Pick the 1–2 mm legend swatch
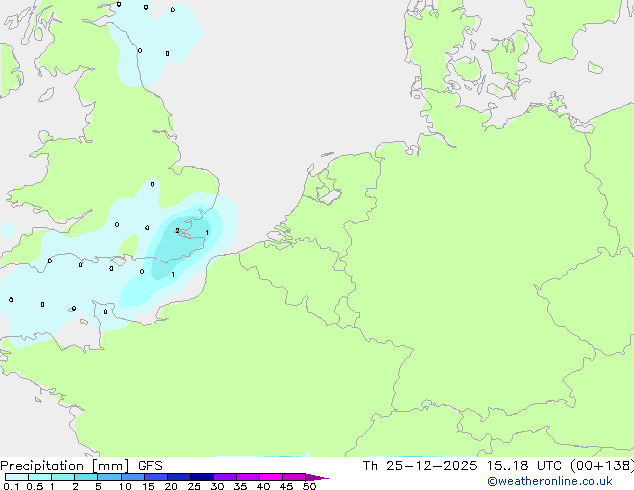634x490 pixels. (x=63, y=477)
